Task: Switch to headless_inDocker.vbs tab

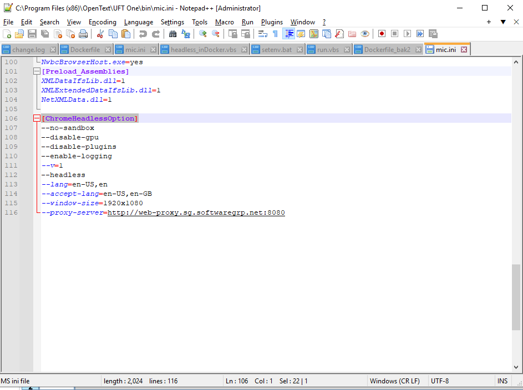Action: click(x=203, y=50)
